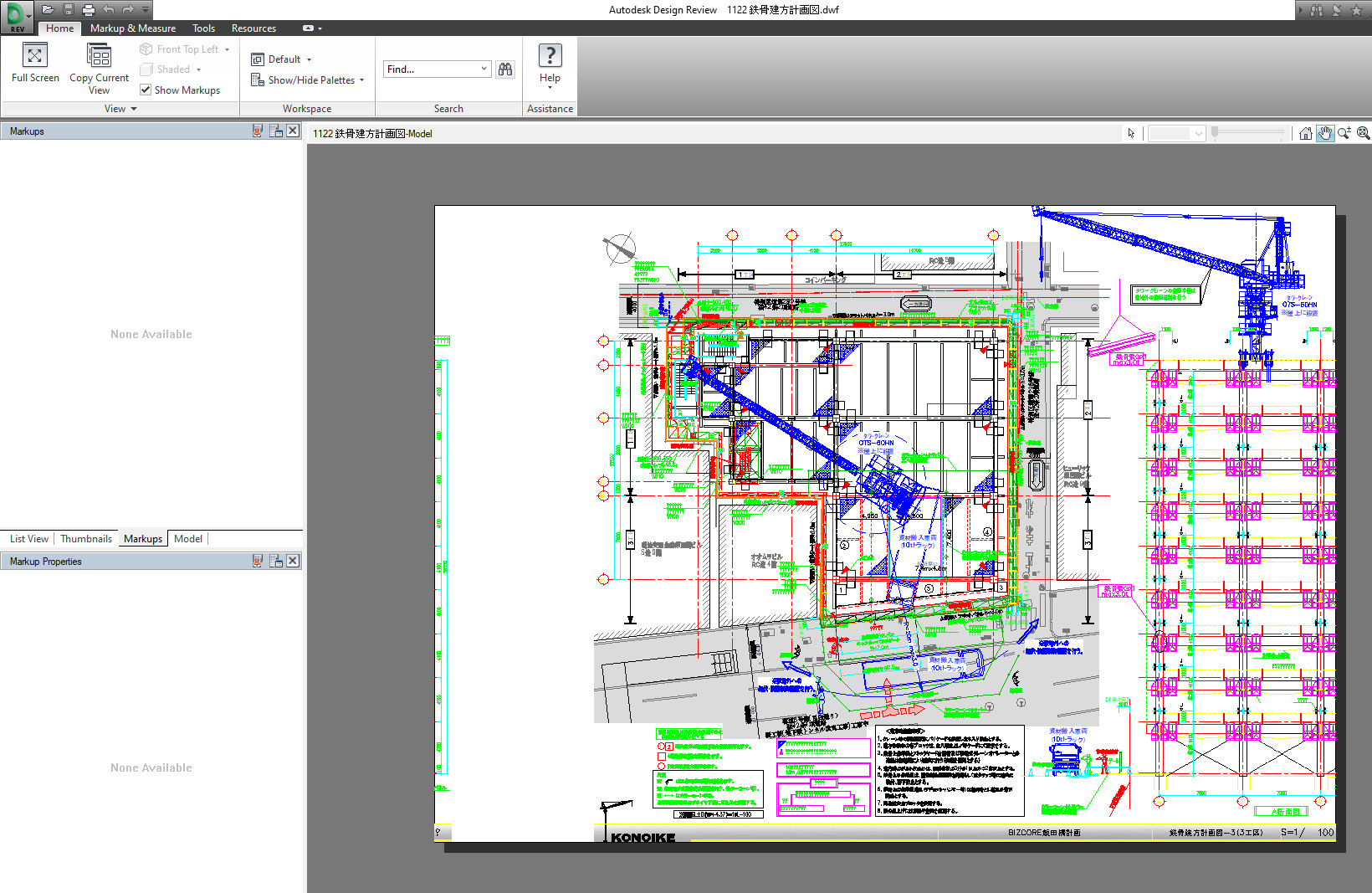Select the Pan hand tool

tap(1325, 133)
